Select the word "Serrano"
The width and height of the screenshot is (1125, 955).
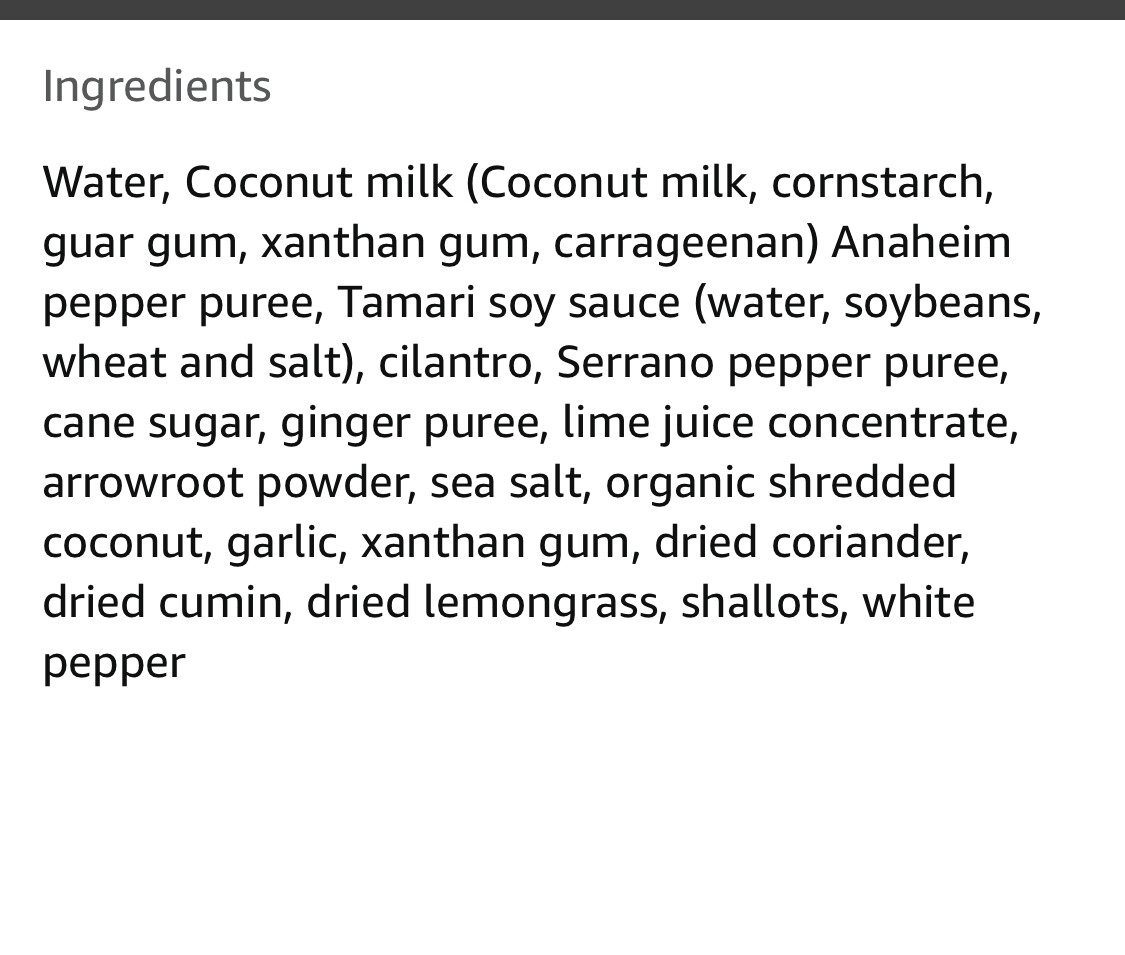[x=635, y=363]
